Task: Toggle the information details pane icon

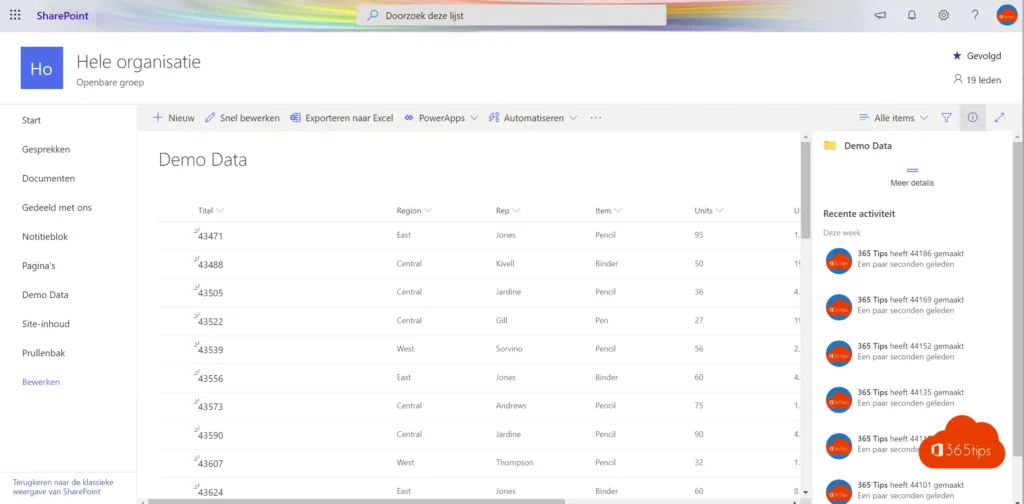Action: pos(972,118)
